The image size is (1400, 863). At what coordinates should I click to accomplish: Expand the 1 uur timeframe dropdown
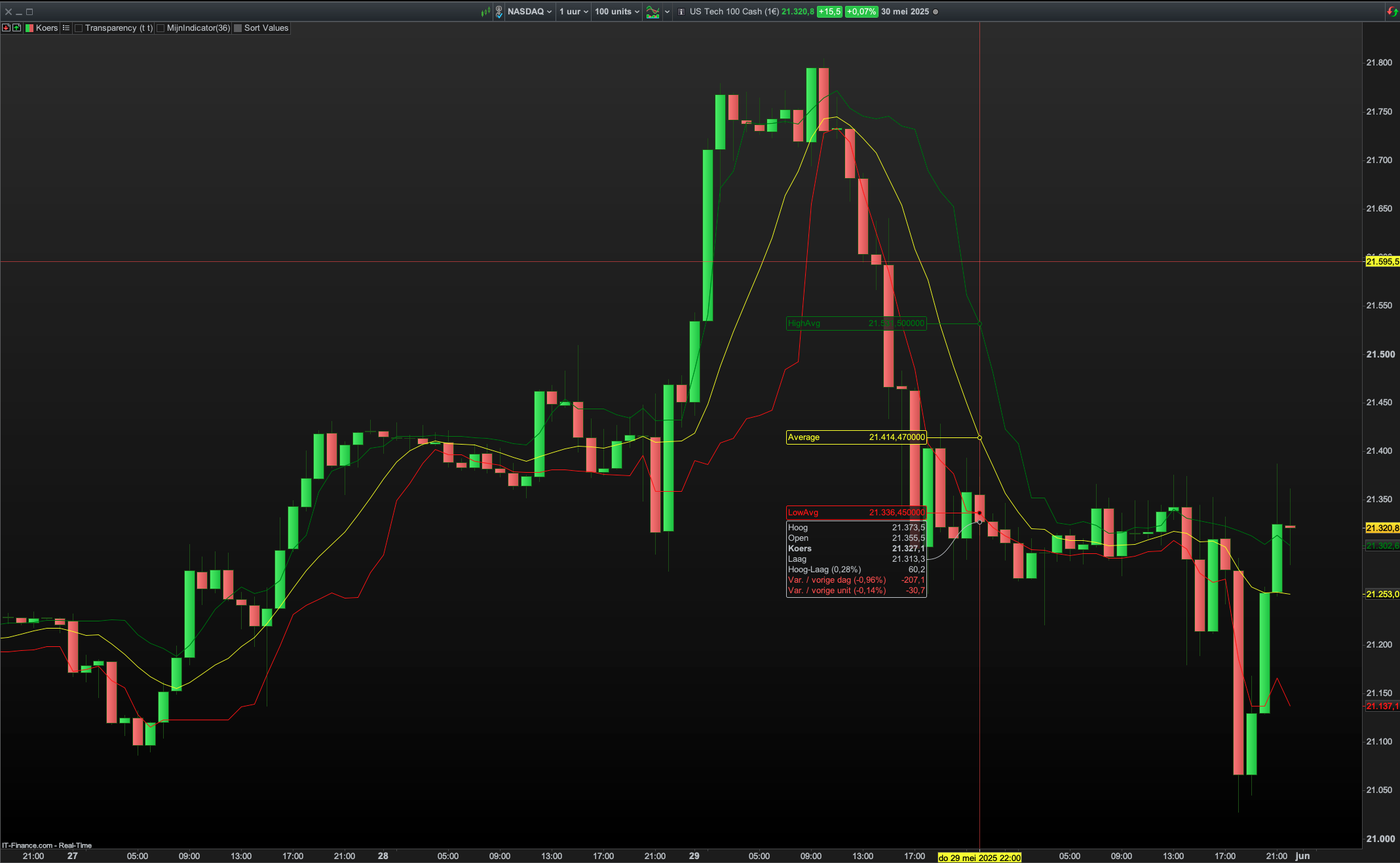(x=574, y=12)
